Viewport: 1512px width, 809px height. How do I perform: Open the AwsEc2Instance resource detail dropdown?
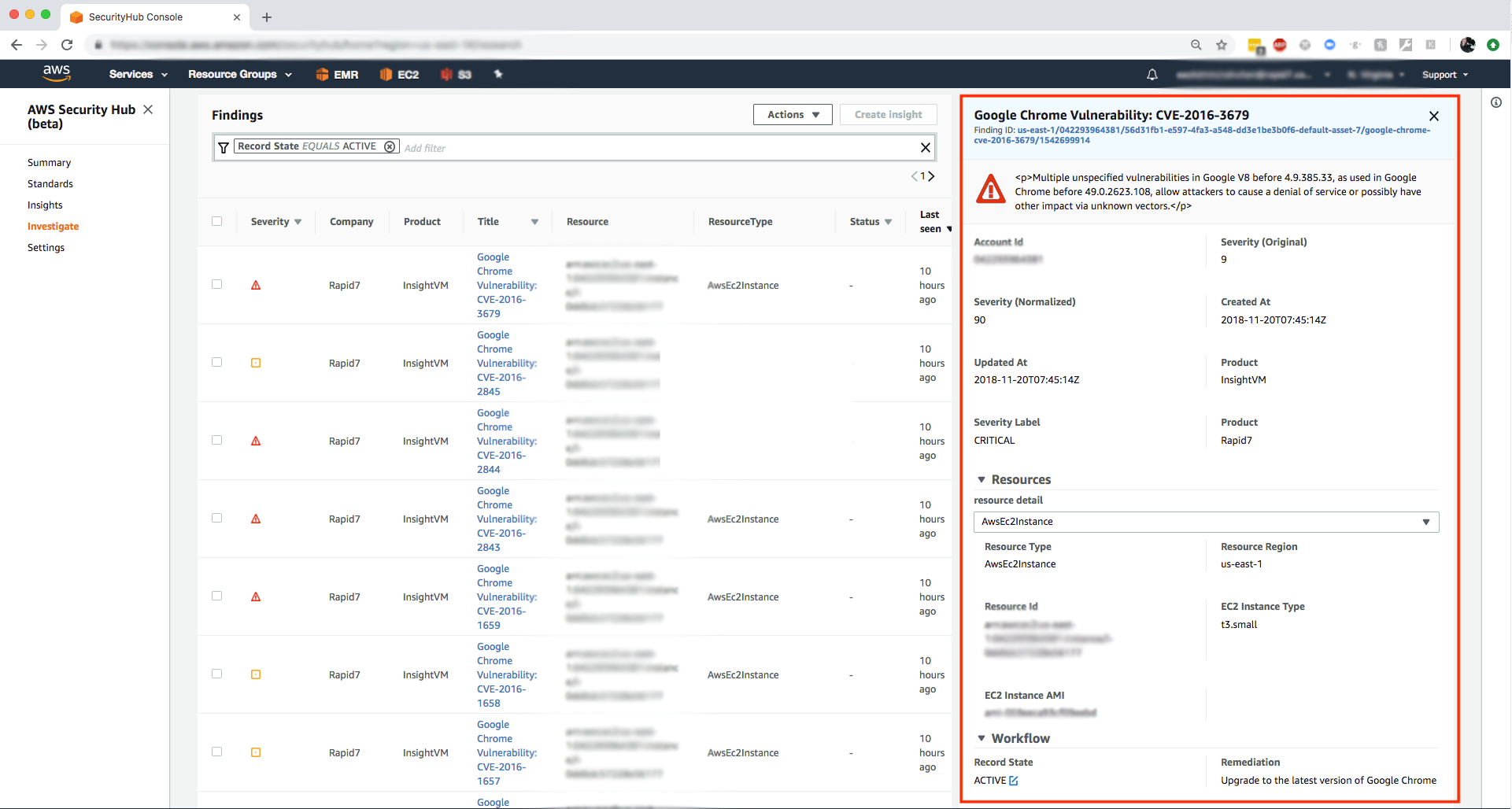coord(1206,522)
